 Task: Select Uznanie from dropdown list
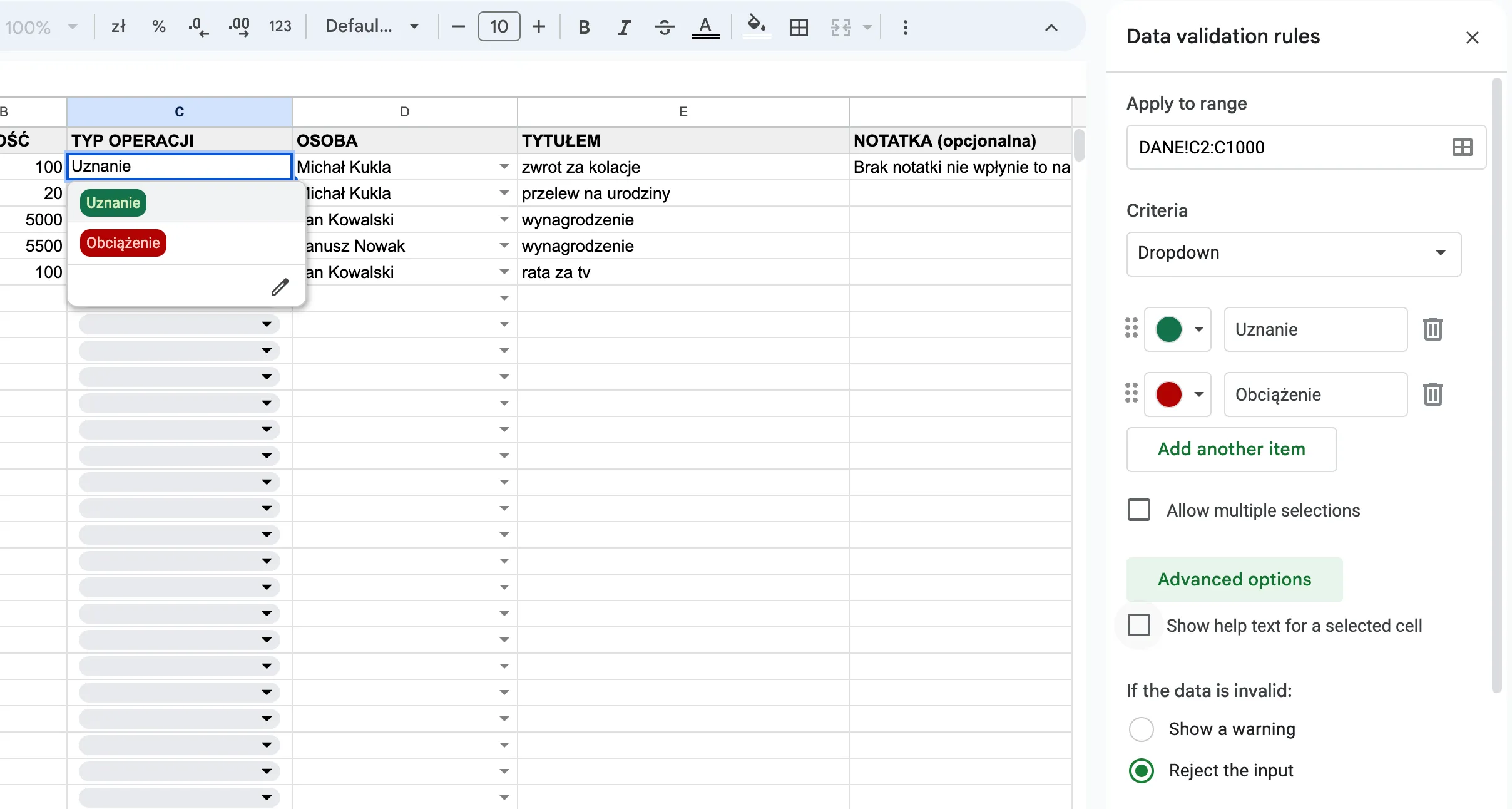pos(113,202)
